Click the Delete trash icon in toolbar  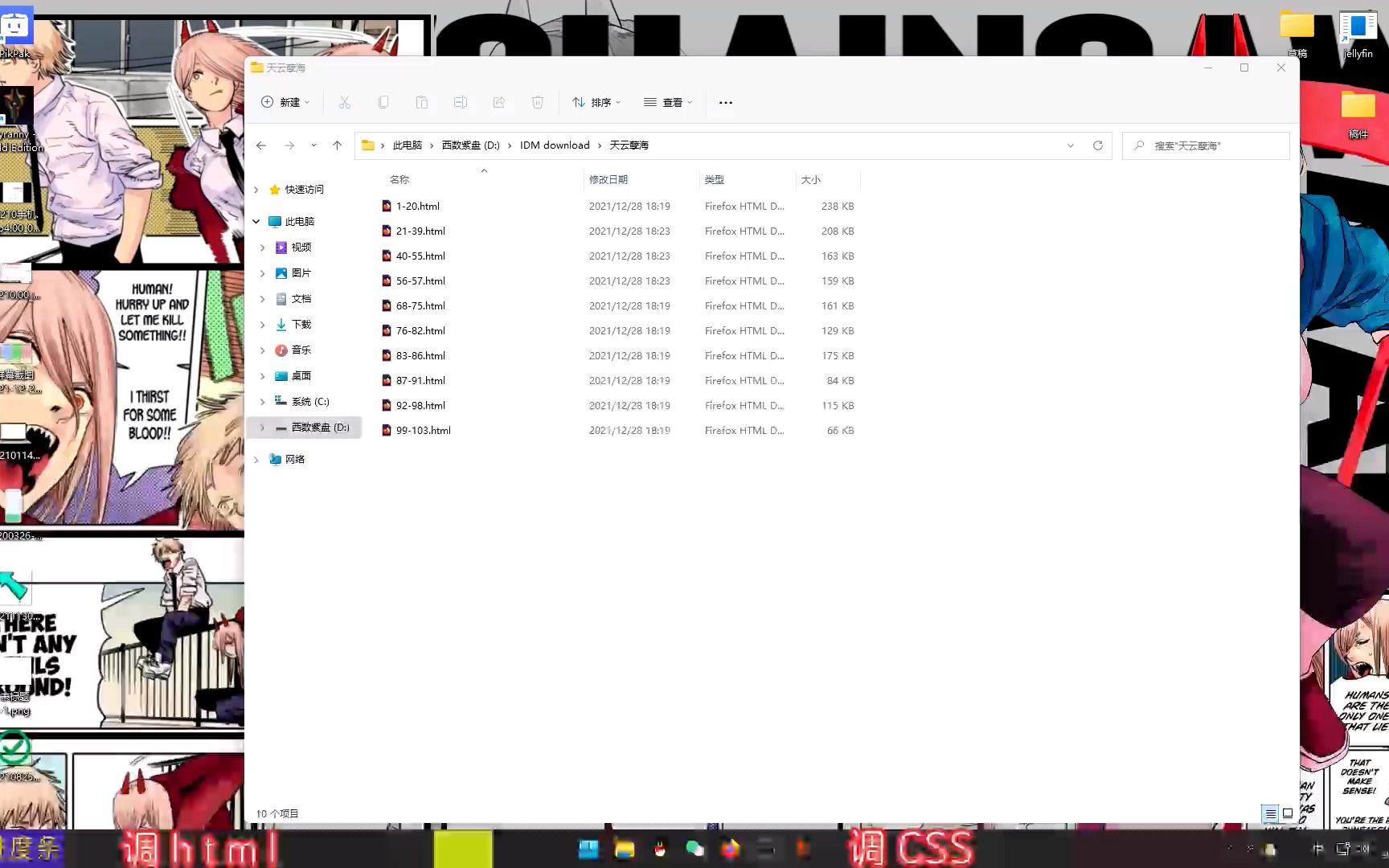click(x=538, y=102)
